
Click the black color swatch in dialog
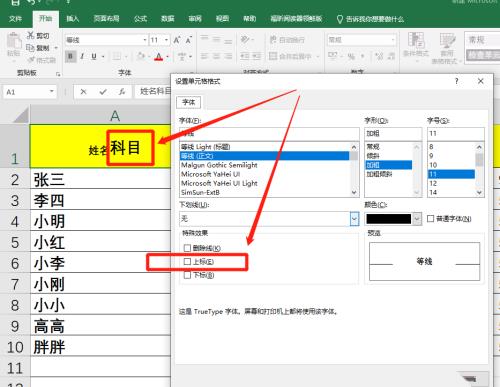[x=388, y=219]
